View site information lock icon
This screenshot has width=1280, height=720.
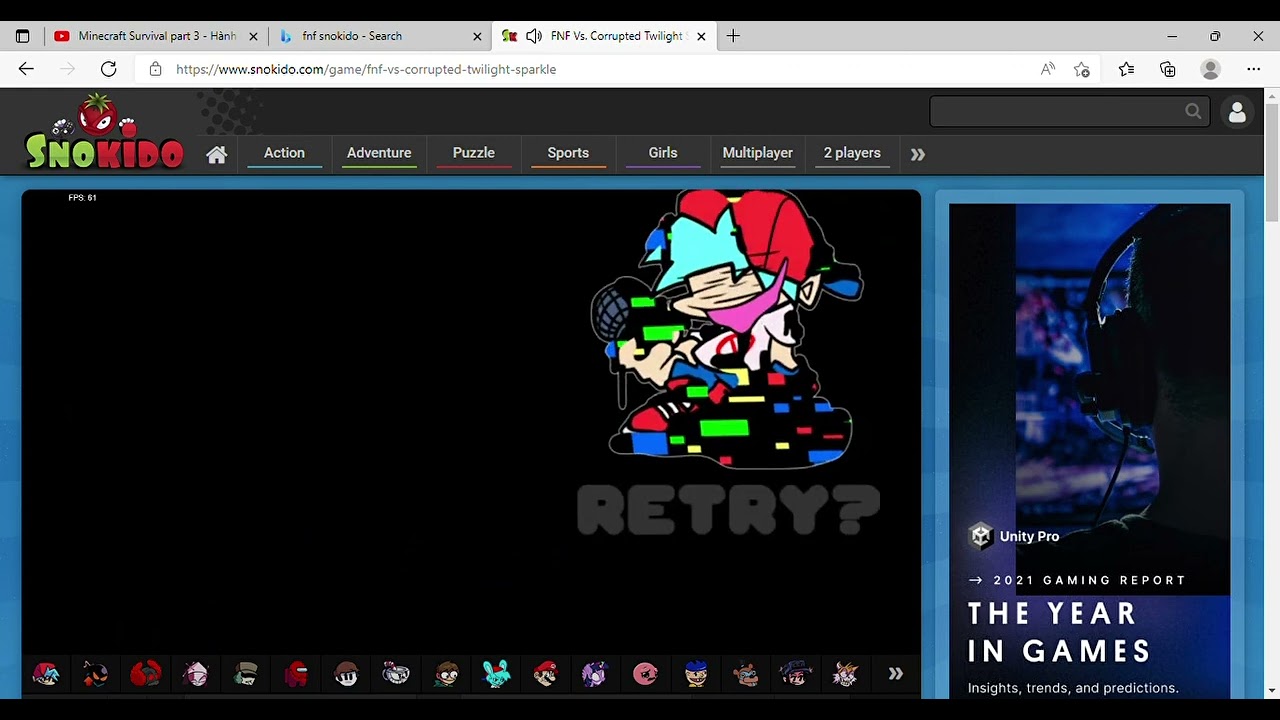click(x=155, y=69)
